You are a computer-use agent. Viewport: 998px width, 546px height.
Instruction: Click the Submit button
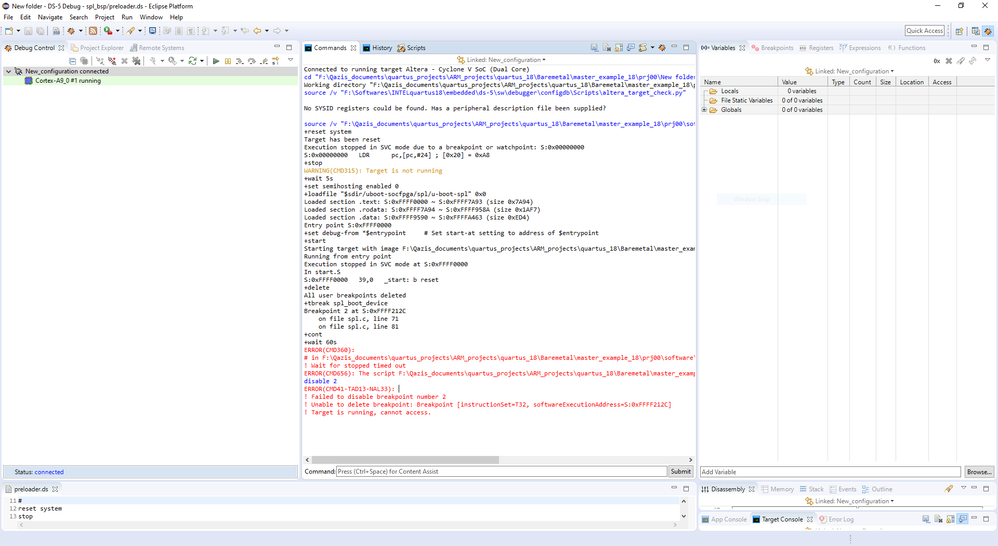coord(681,471)
